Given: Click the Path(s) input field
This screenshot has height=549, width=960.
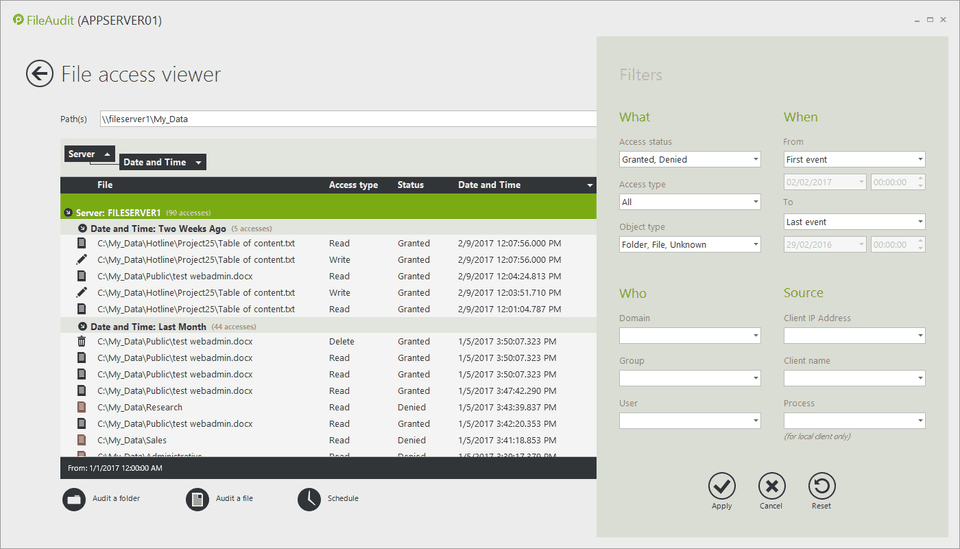Looking at the screenshot, I should 348,119.
